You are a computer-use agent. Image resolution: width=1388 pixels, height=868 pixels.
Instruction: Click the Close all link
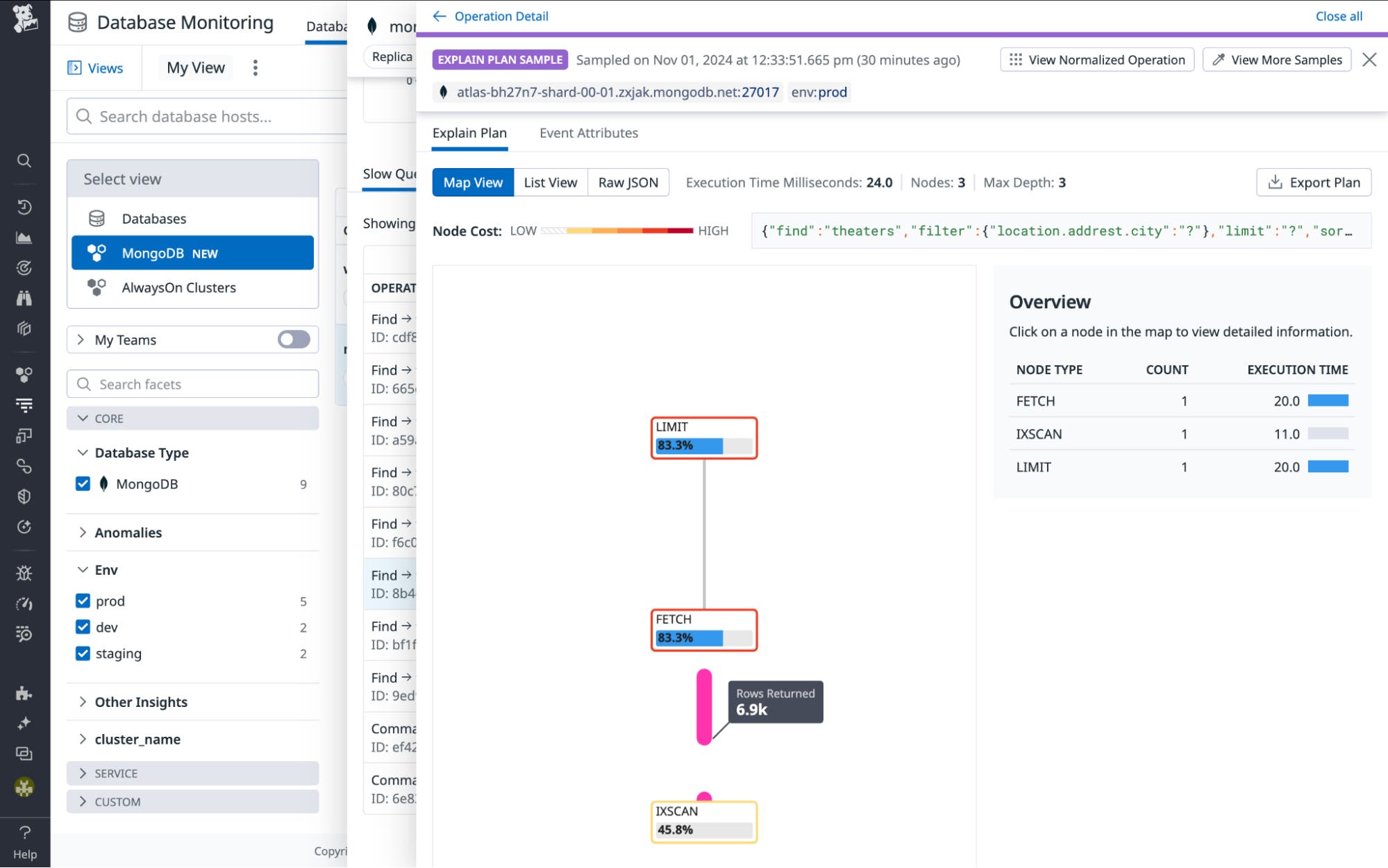pos(1338,15)
